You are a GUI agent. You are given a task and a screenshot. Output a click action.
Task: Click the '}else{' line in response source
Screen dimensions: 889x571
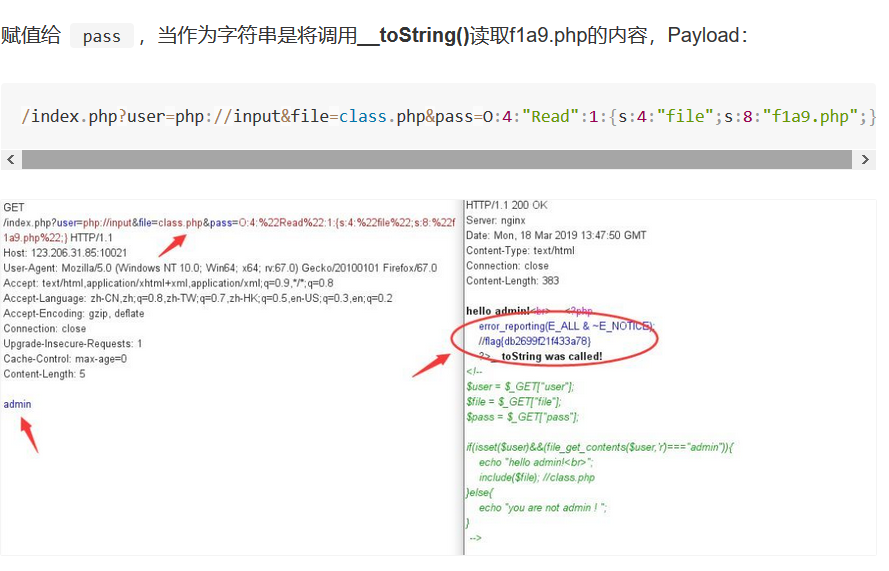480,493
